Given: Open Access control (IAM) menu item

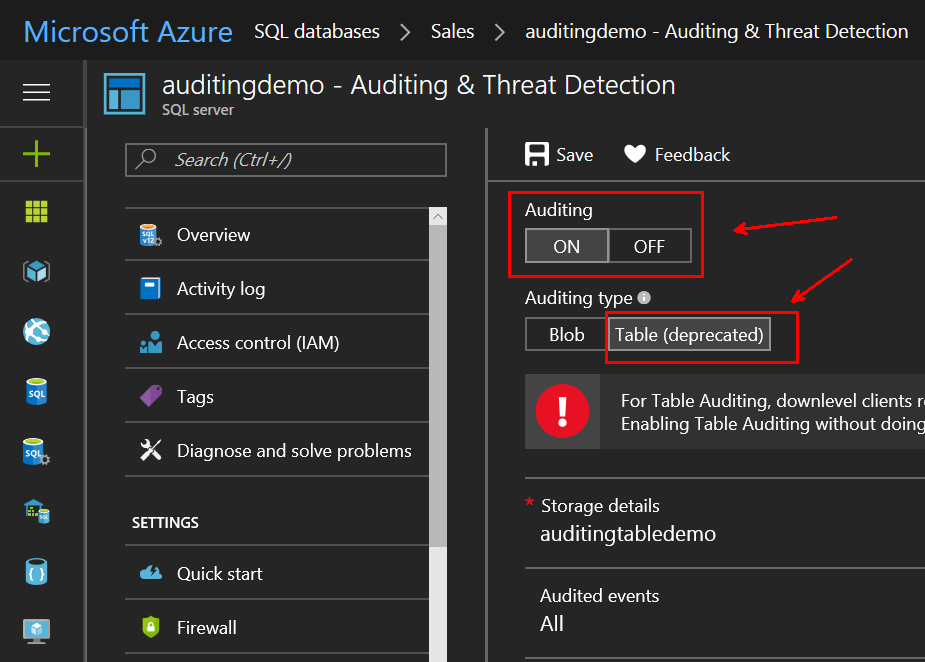Looking at the screenshot, I should [x=277, y=343].
